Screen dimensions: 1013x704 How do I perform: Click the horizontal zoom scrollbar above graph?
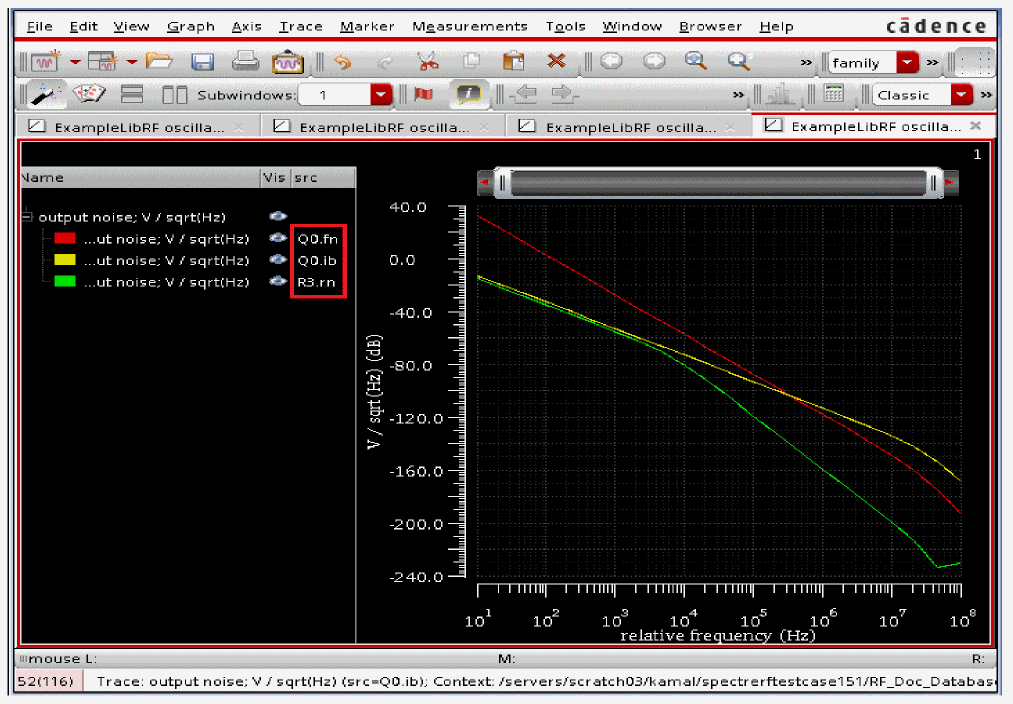(x=717, y=183)
